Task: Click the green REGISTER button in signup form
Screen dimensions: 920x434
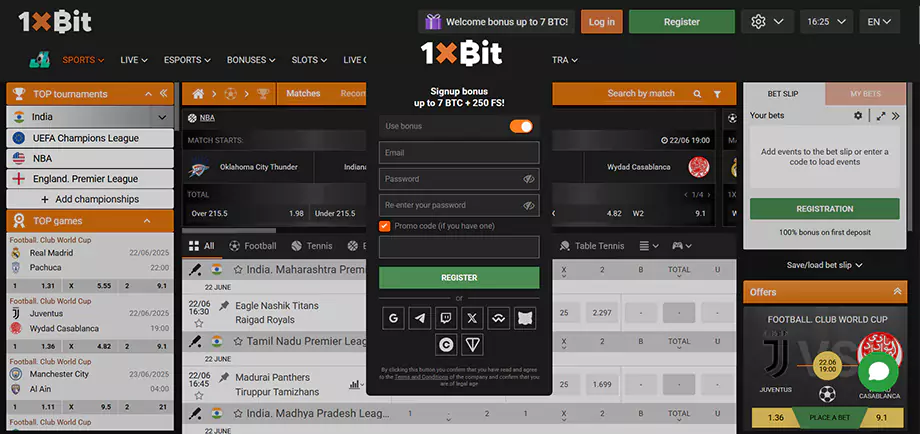Action: [x=459, y=277]
